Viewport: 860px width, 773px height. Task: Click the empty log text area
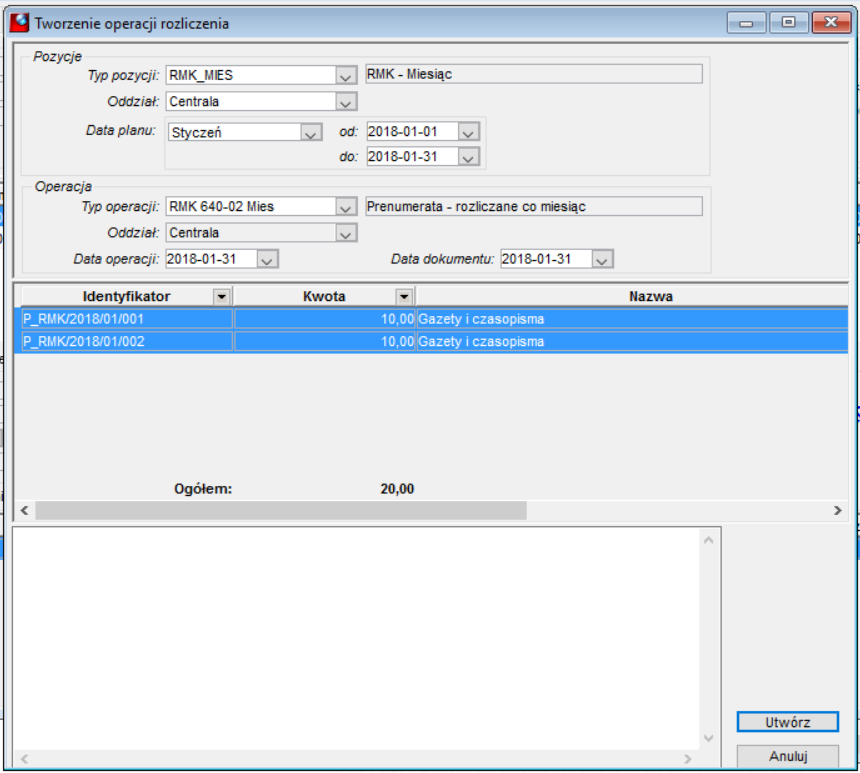pos(355,639)
